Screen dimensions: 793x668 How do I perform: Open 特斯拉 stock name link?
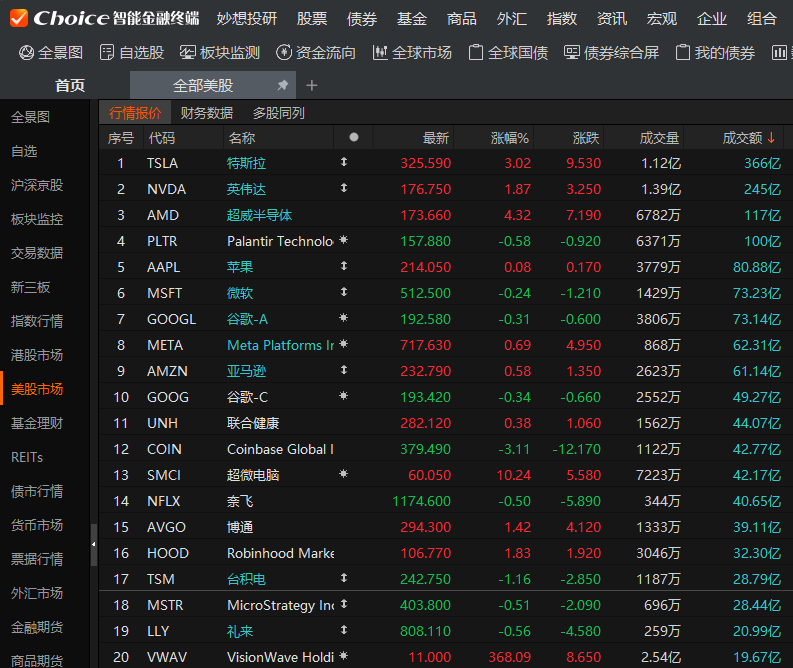tap(246, 163)
